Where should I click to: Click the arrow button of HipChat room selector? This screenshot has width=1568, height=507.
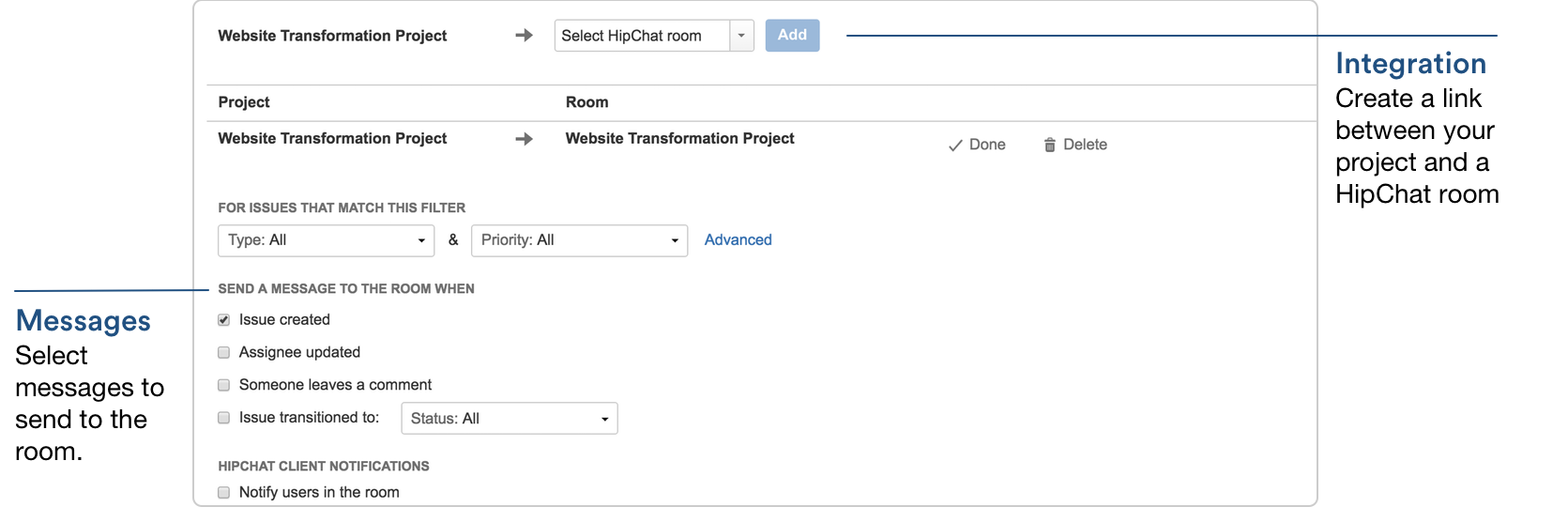pos(741,36)
